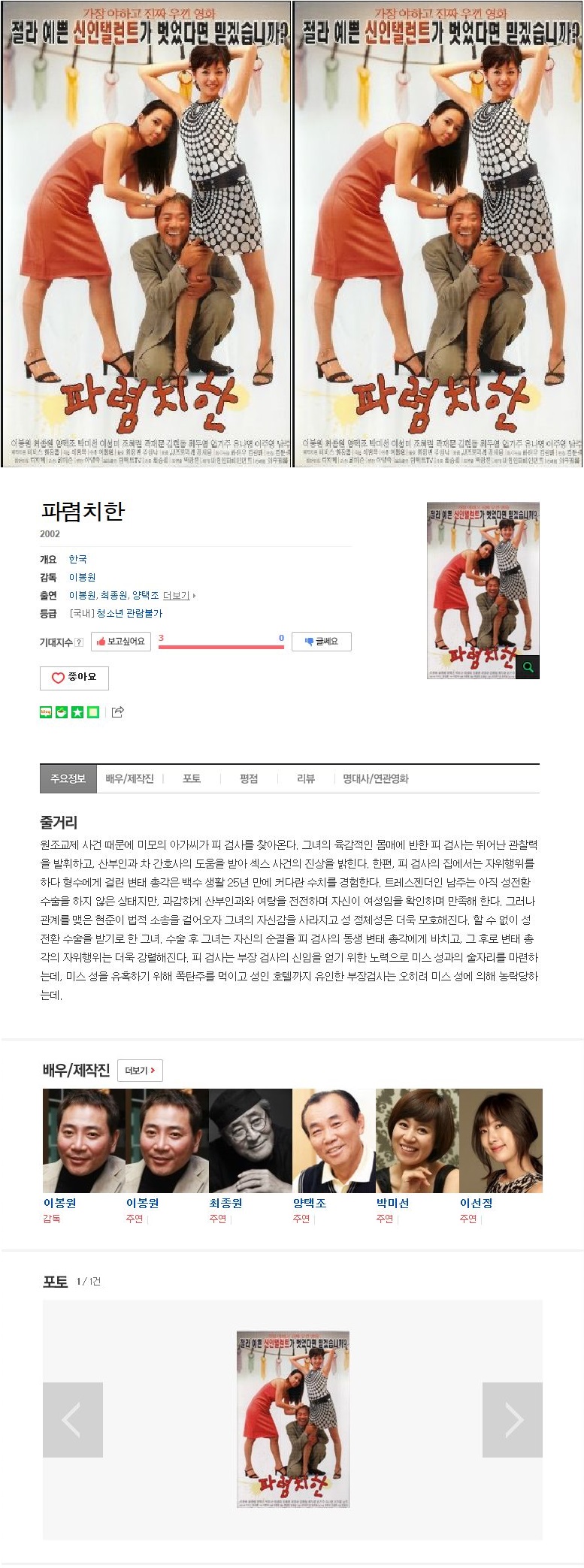The height and width of the screenshot is (1568, 584).
Task: Click the green star bookmark icon
Action: pyautogui.click(x=77, y=712)
